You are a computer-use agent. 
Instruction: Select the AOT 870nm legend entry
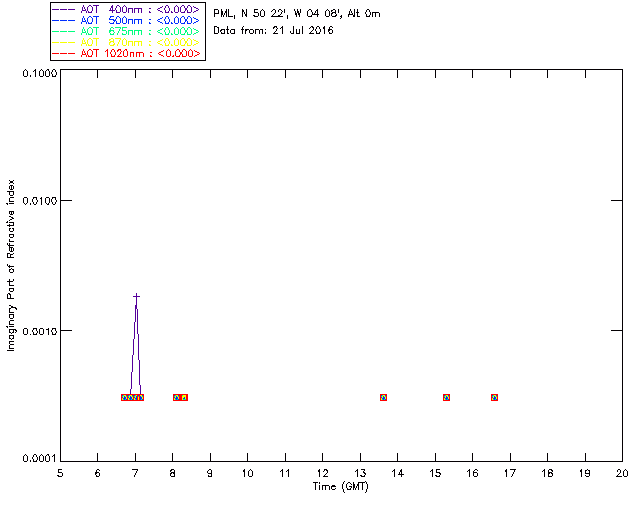pyautogui.click(x=126, y=42)
